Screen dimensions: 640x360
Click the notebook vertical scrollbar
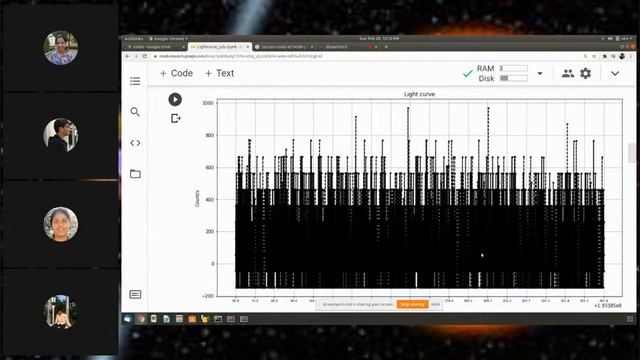tap(632, 153)
